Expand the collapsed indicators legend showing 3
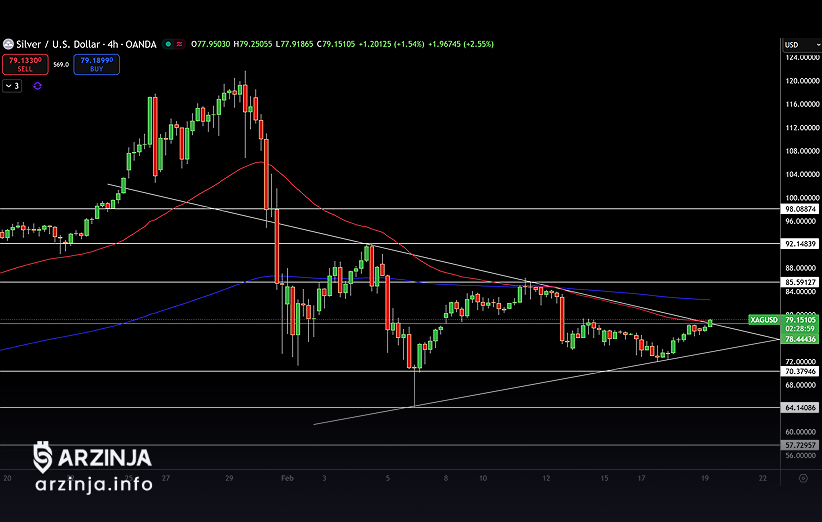Screen dimensions: 822x522 [x=12, y=87]
